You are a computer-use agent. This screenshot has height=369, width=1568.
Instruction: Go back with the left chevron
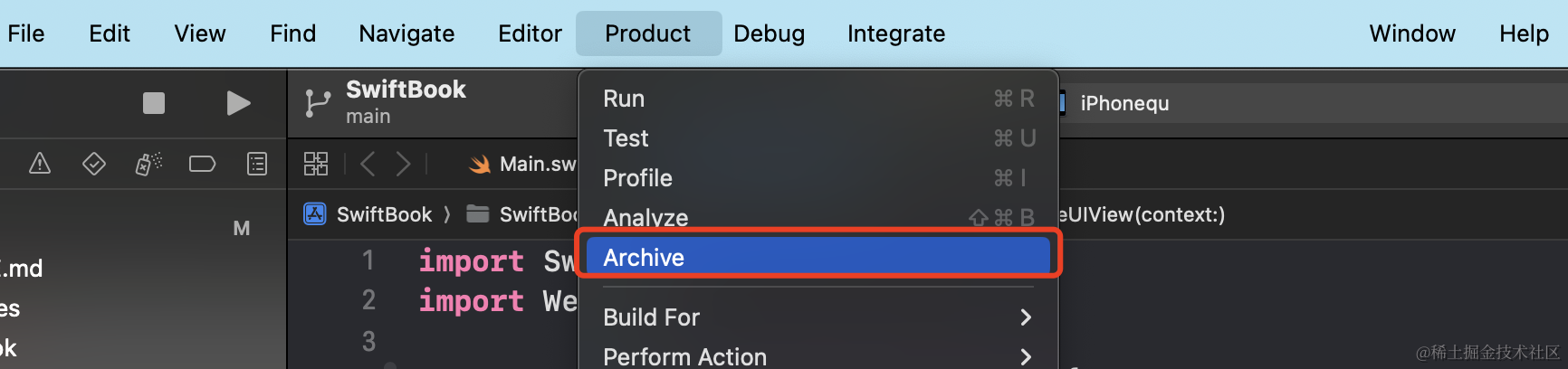click(367, 164)
